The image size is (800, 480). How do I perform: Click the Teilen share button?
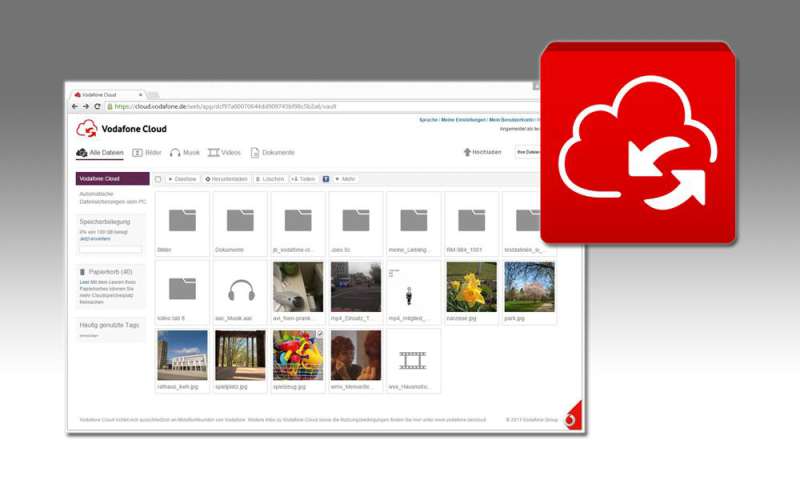coord(304,179)
